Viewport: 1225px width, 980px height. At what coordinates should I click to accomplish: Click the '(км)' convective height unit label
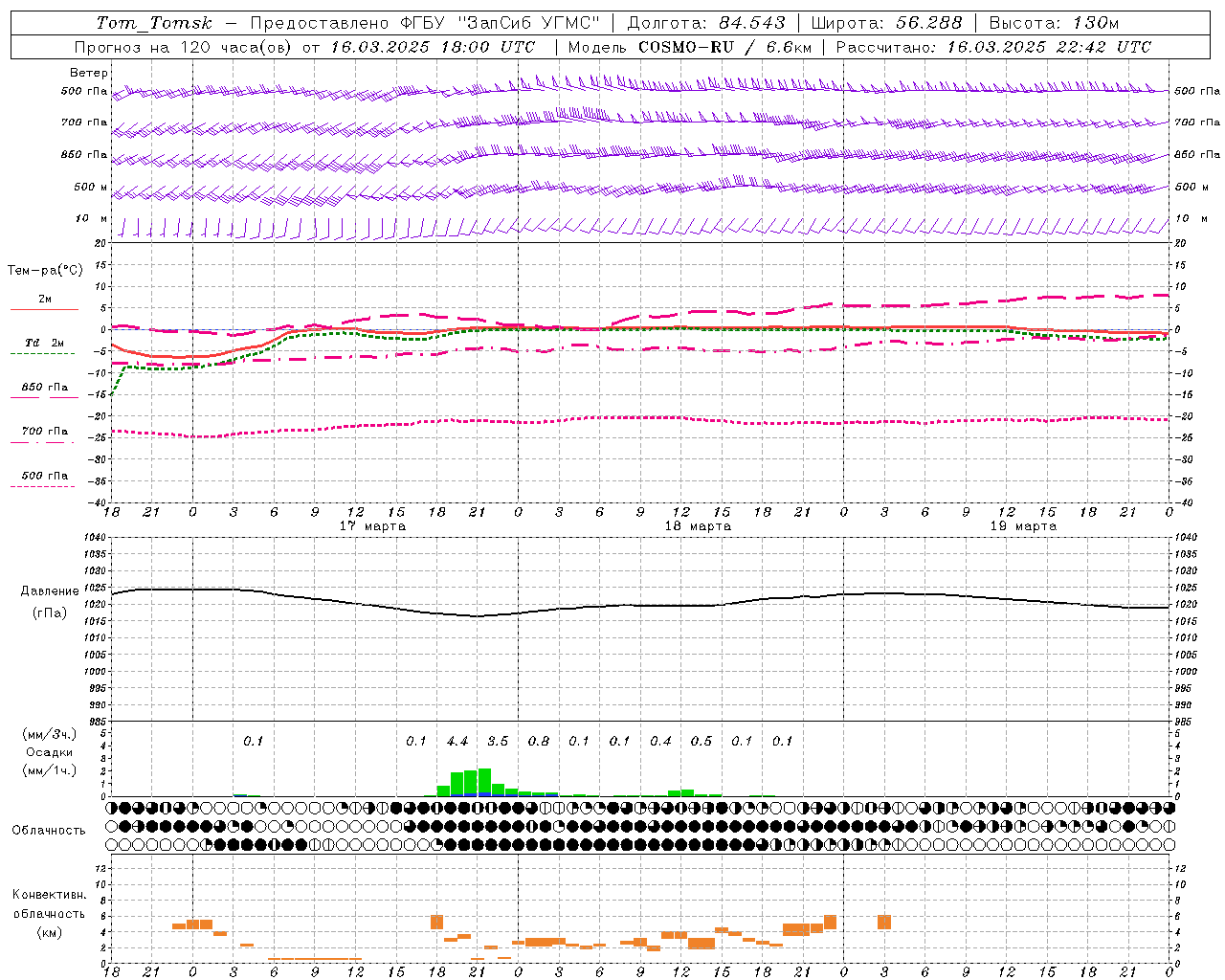(x=50, y=932)
